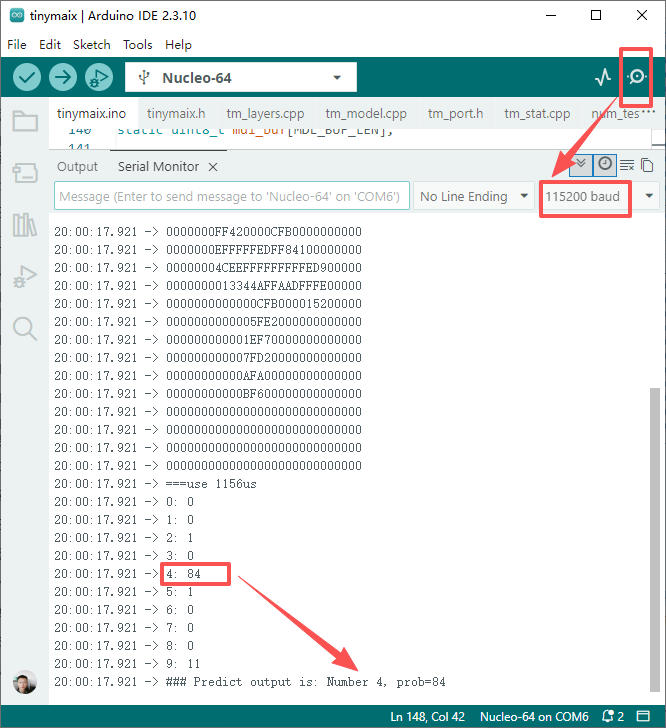Image resolution: width=666 pixels, height=728 pixels.
Task: Open Library Manager books icon
Action: click(25, 225)
